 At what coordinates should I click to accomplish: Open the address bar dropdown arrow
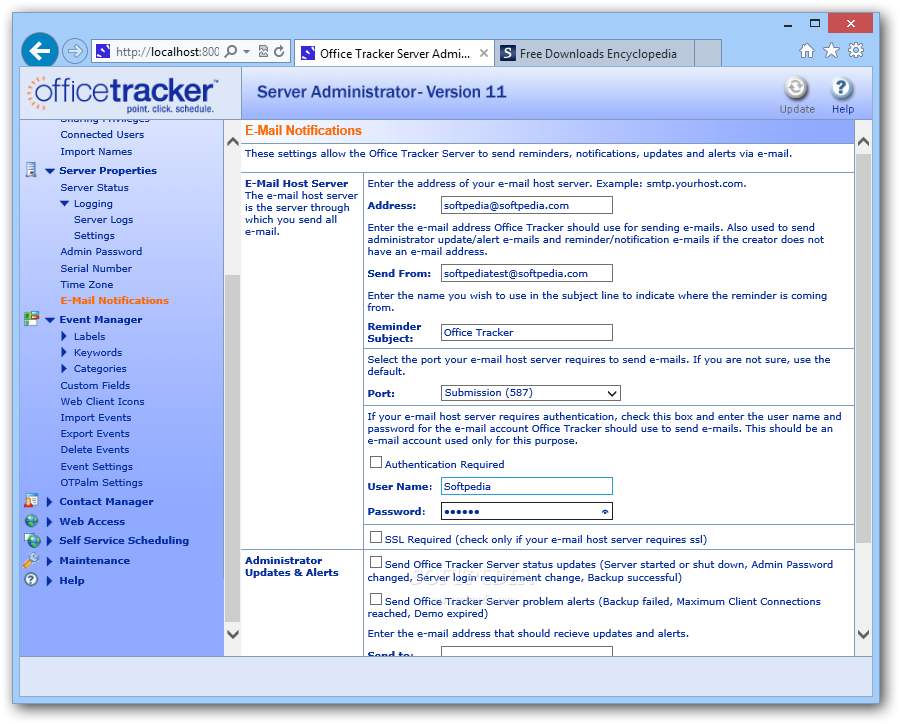[x=247, y=52]
